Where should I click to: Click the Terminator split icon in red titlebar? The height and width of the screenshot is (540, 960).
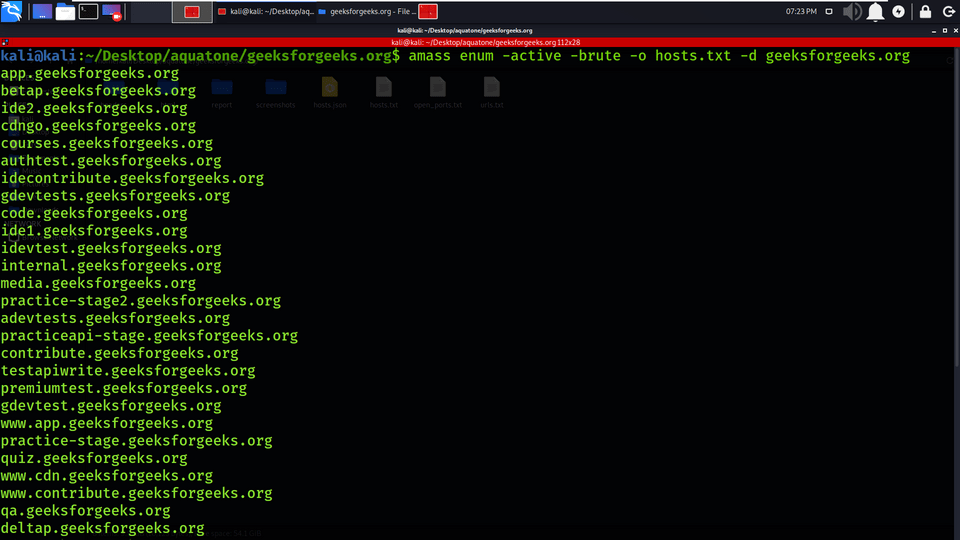coord(5,42)
